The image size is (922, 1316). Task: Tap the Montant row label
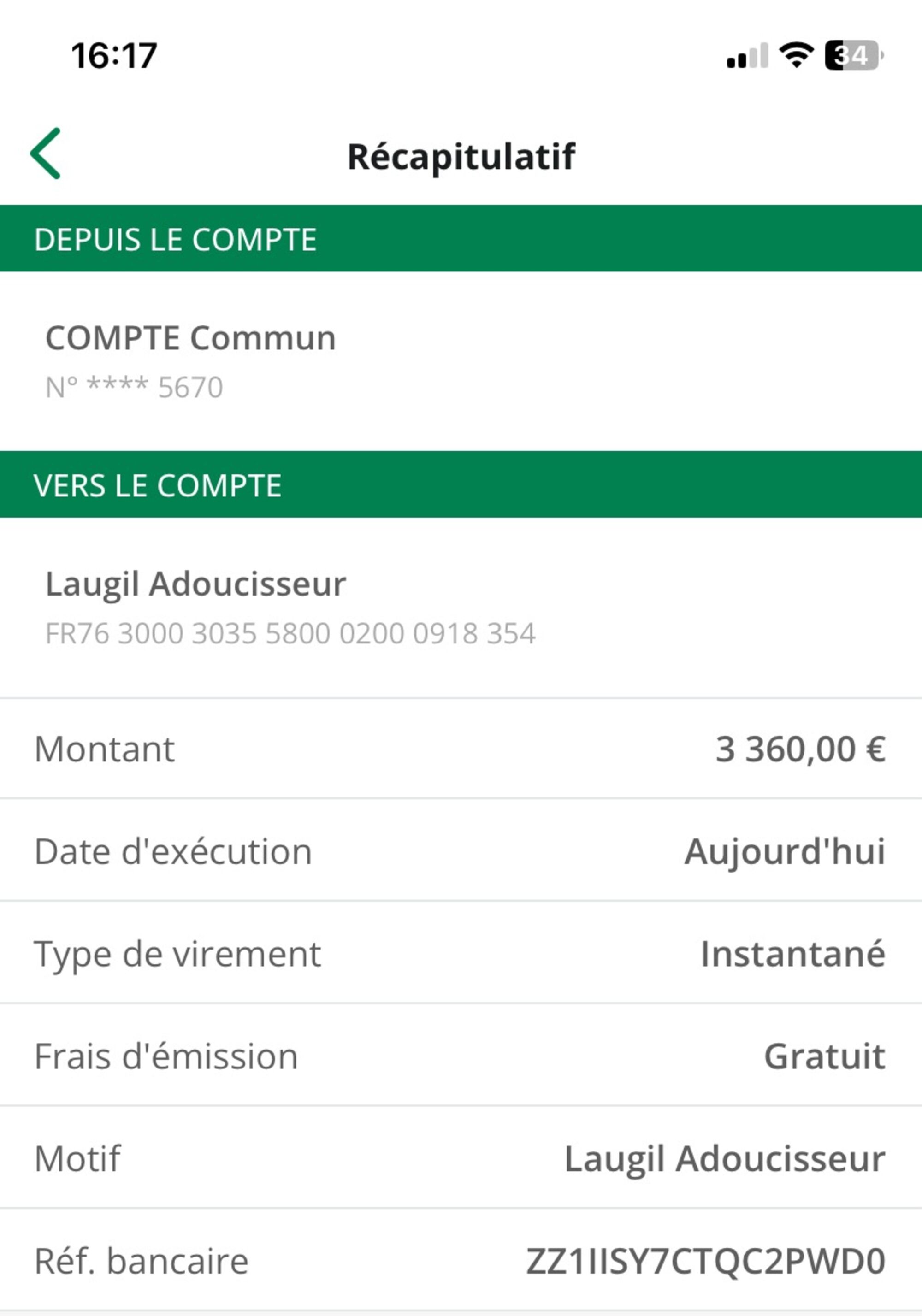104,749
